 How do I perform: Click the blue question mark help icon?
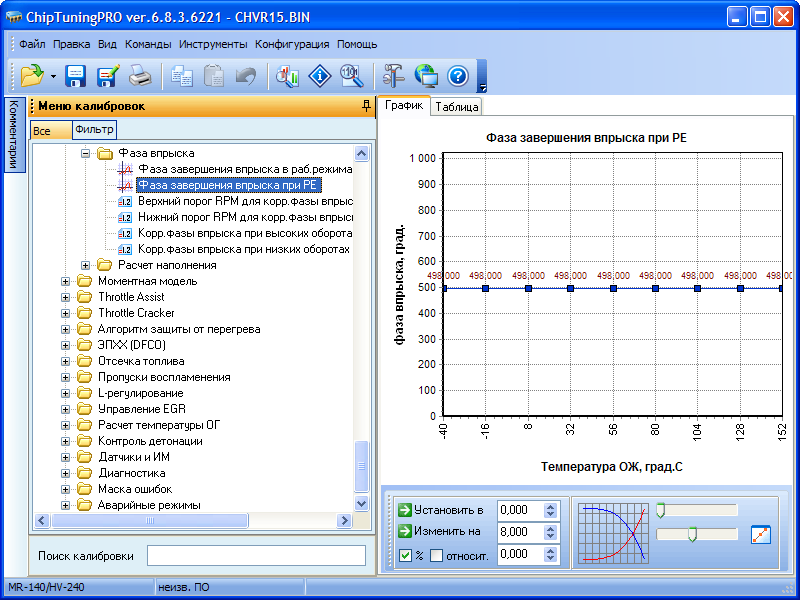(x=457, y=75)
